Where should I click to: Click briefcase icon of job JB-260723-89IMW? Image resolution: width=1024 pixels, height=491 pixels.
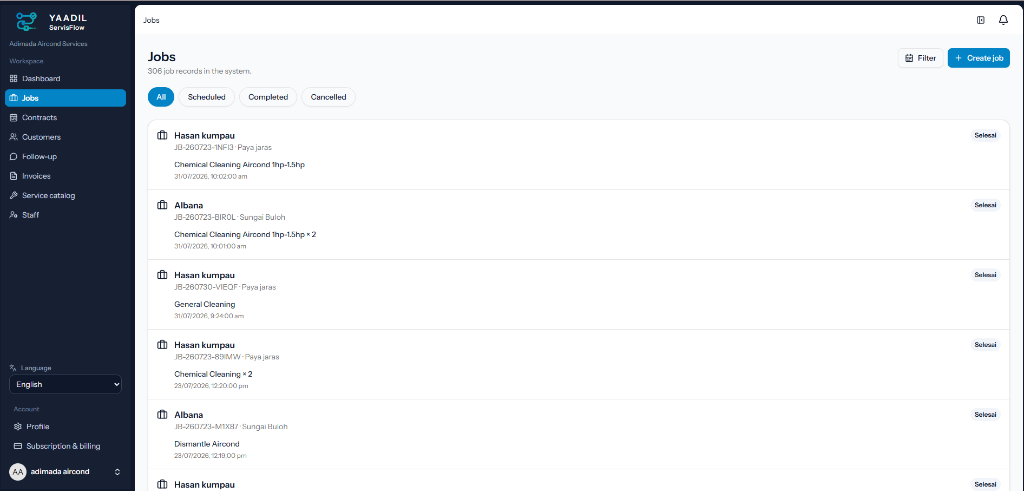pyautogui.click(x=163, y=345)
